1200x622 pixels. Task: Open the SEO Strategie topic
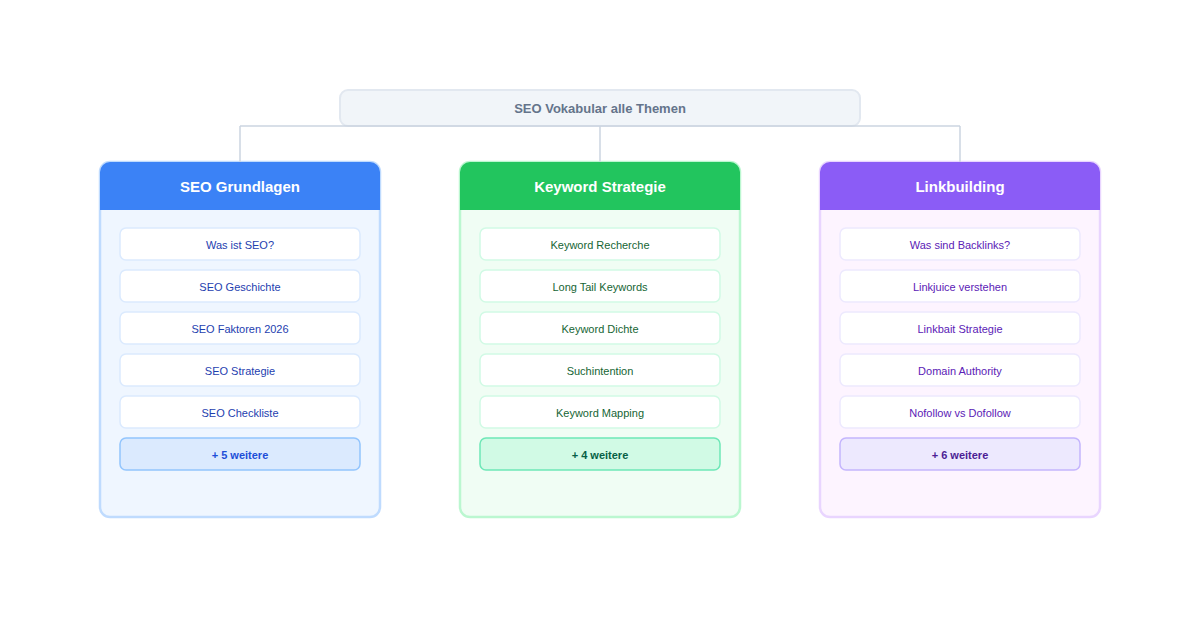click(x=240, y=371)
